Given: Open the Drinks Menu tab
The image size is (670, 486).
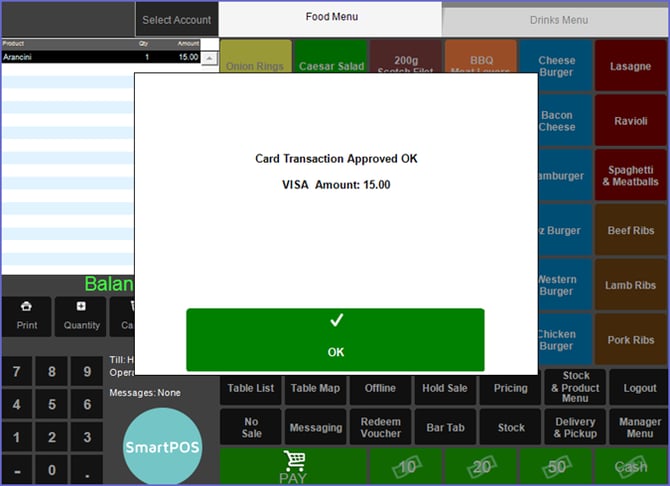Looking at the screenshot, I should pos(558,19).
